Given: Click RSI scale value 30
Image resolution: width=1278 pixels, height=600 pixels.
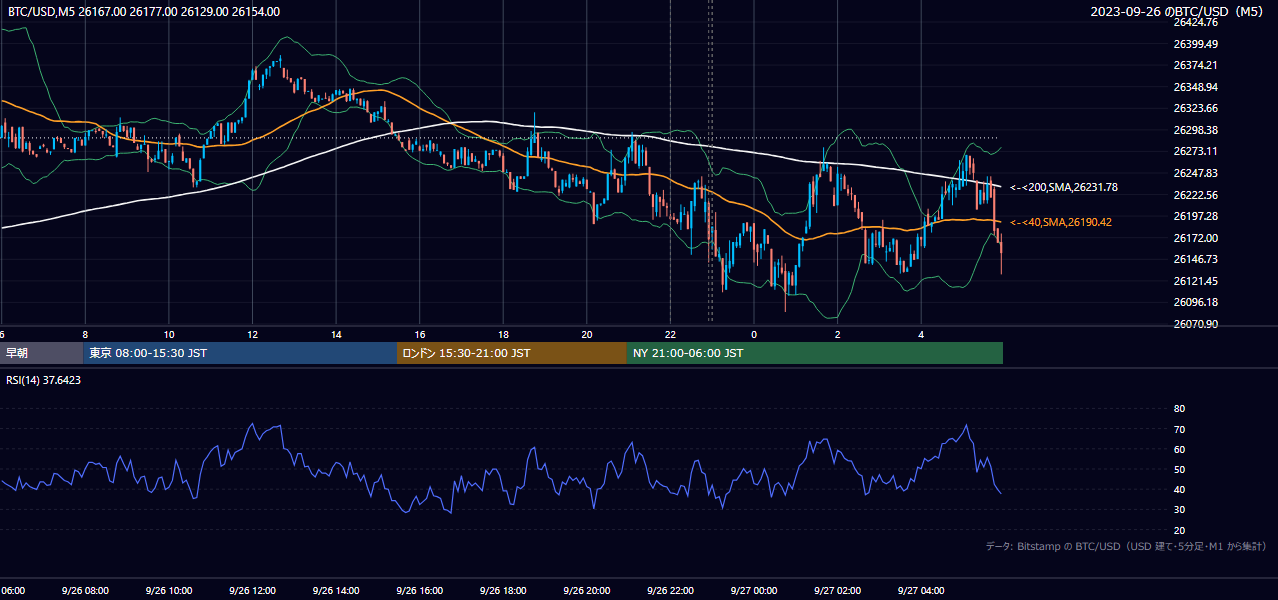Looking at the screenshot, I should [1179, 510].
